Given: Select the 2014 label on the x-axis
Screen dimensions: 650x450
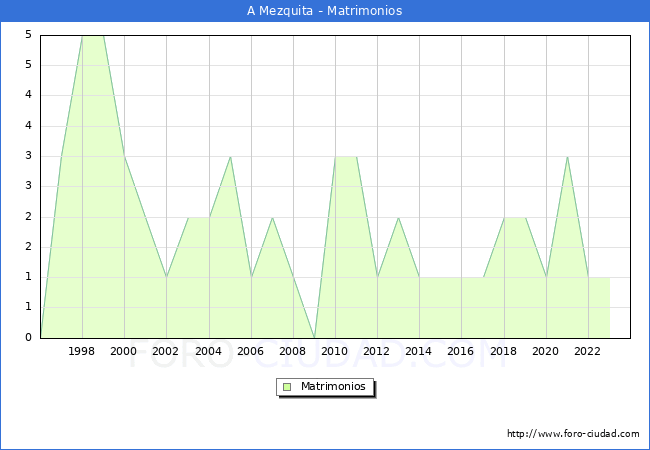Looking at the screenshot, I should (x=419, y=351).
